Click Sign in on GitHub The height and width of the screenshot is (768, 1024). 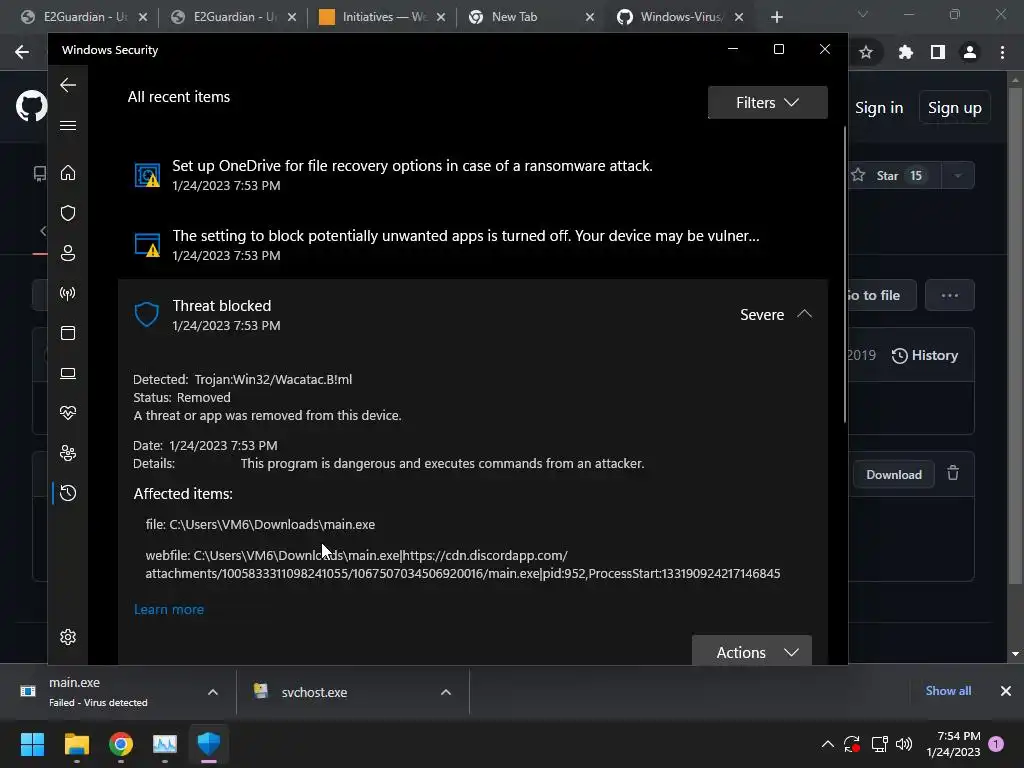click(x=879, y=108)
